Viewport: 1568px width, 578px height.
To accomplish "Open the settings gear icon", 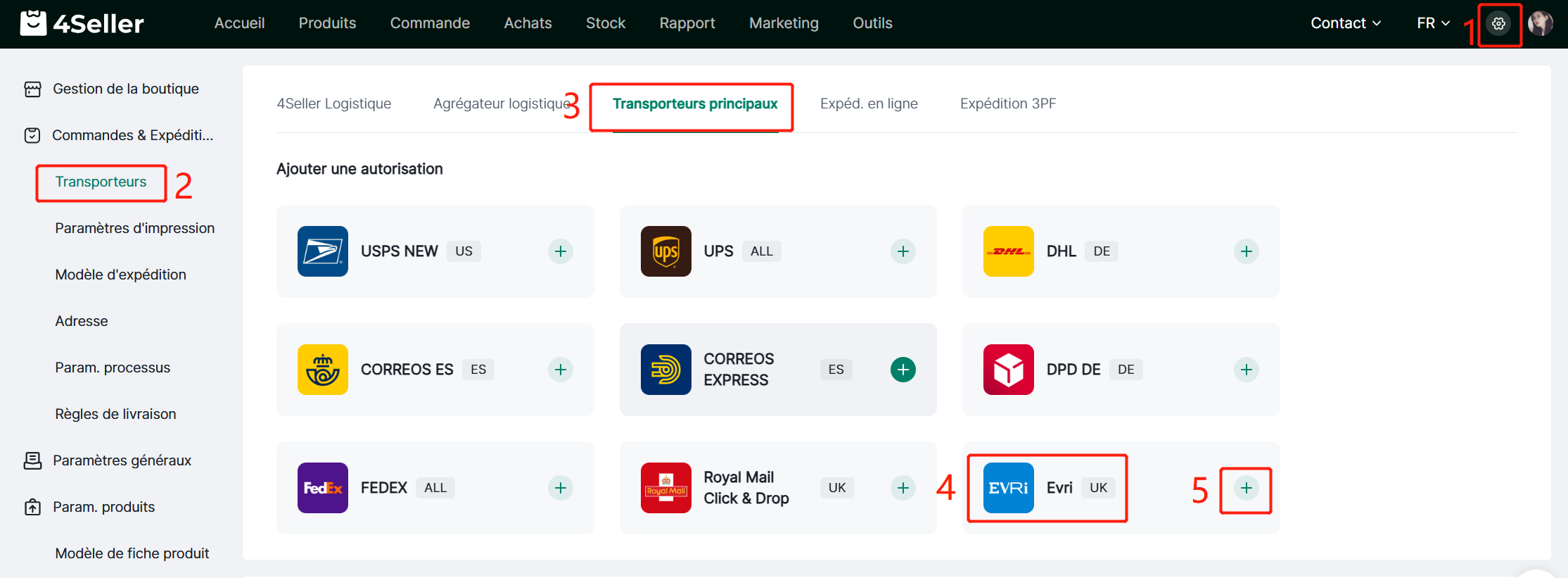I will 1498,23.
